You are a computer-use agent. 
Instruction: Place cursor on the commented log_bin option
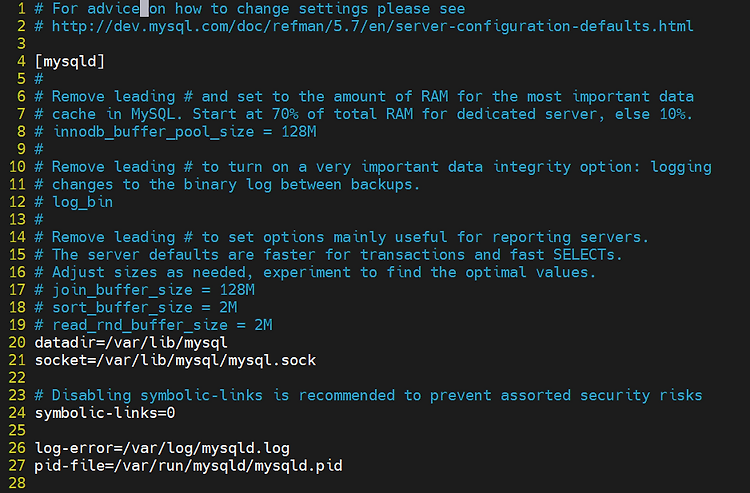tap(83, 202)
